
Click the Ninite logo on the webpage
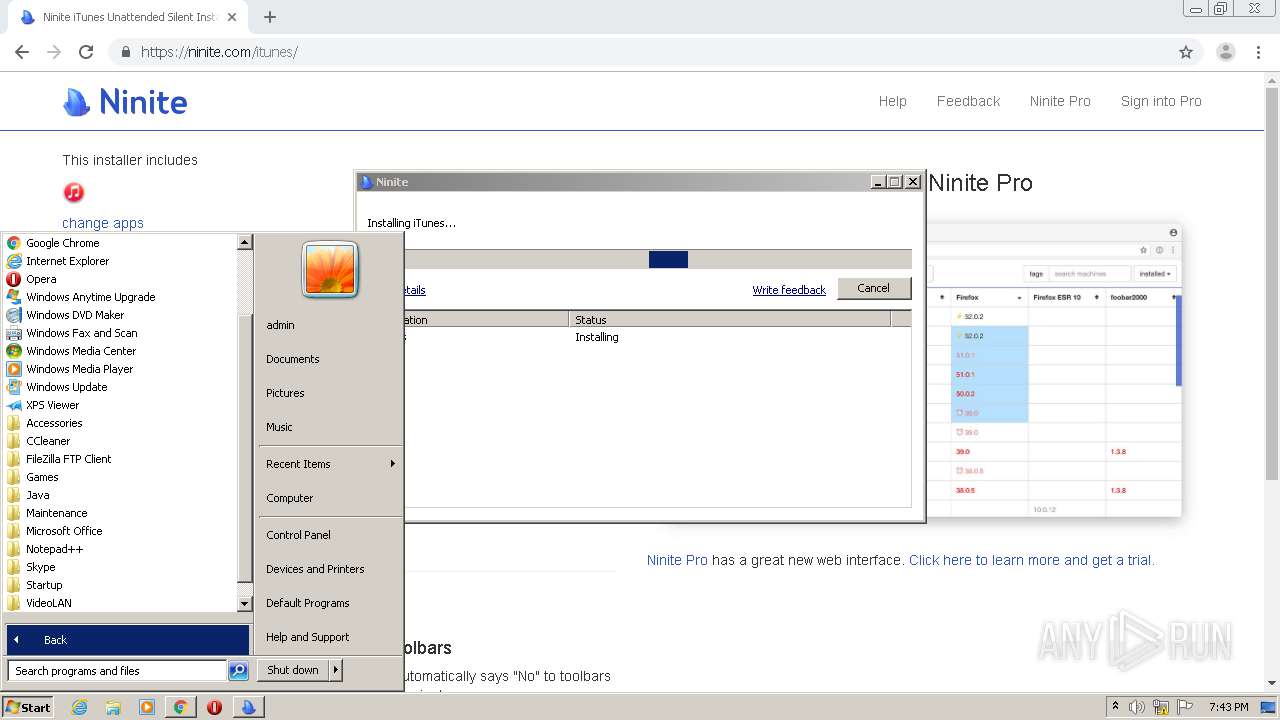125,102
